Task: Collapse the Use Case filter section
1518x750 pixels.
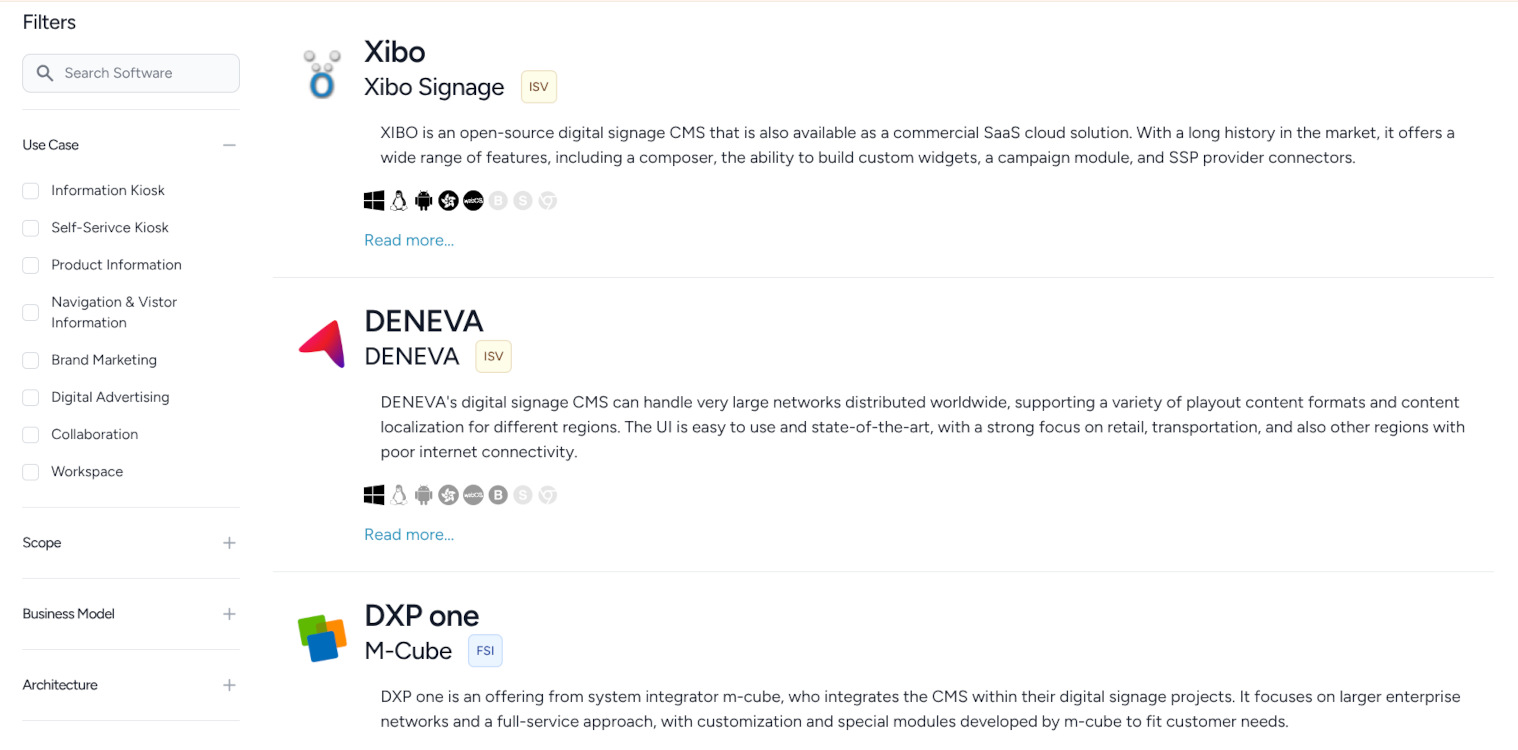Action: (229, 144)
